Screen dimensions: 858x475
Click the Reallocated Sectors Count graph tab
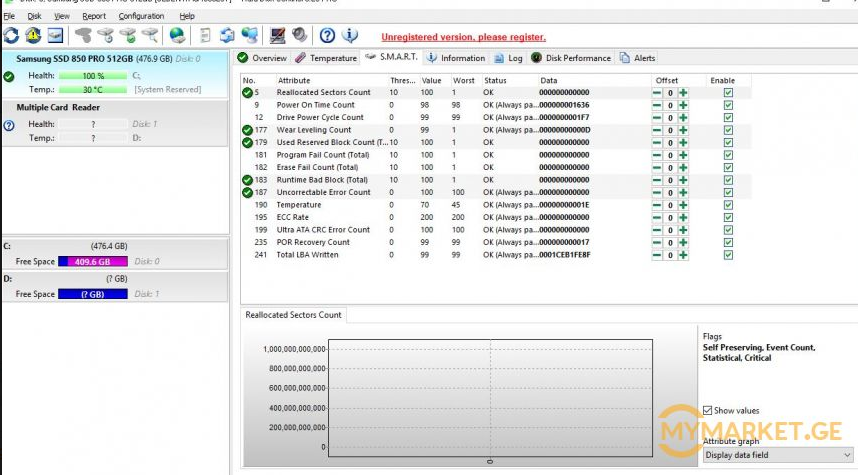coord(293,315)
